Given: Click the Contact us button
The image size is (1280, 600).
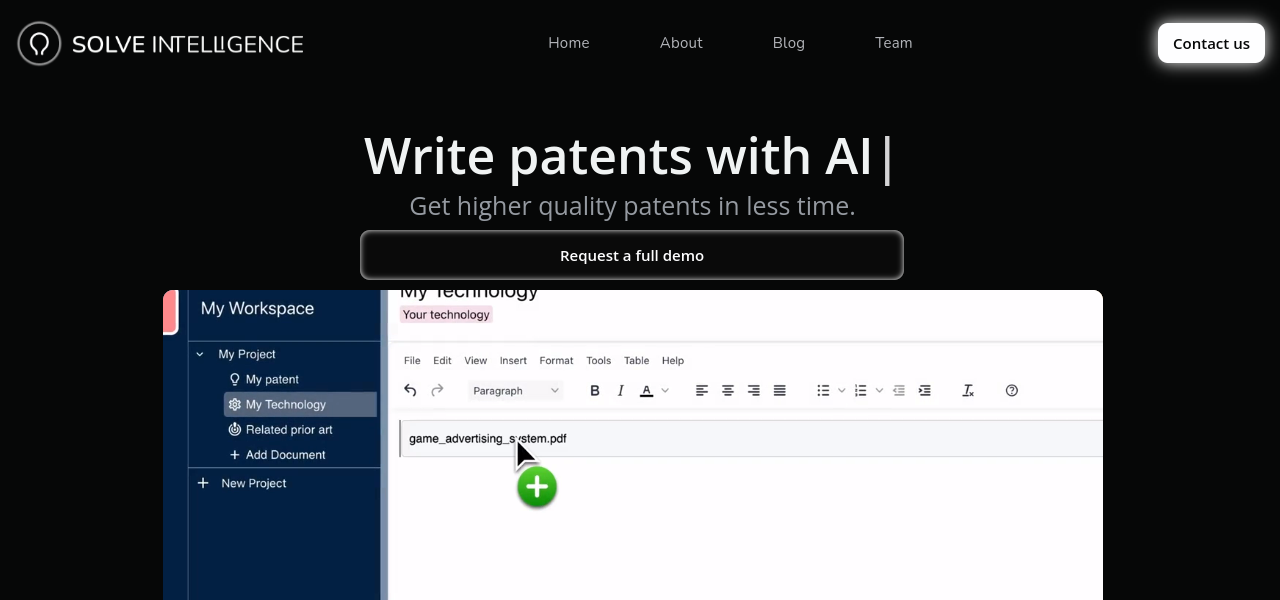Looking at the screenshot, I should (1211, 43).
